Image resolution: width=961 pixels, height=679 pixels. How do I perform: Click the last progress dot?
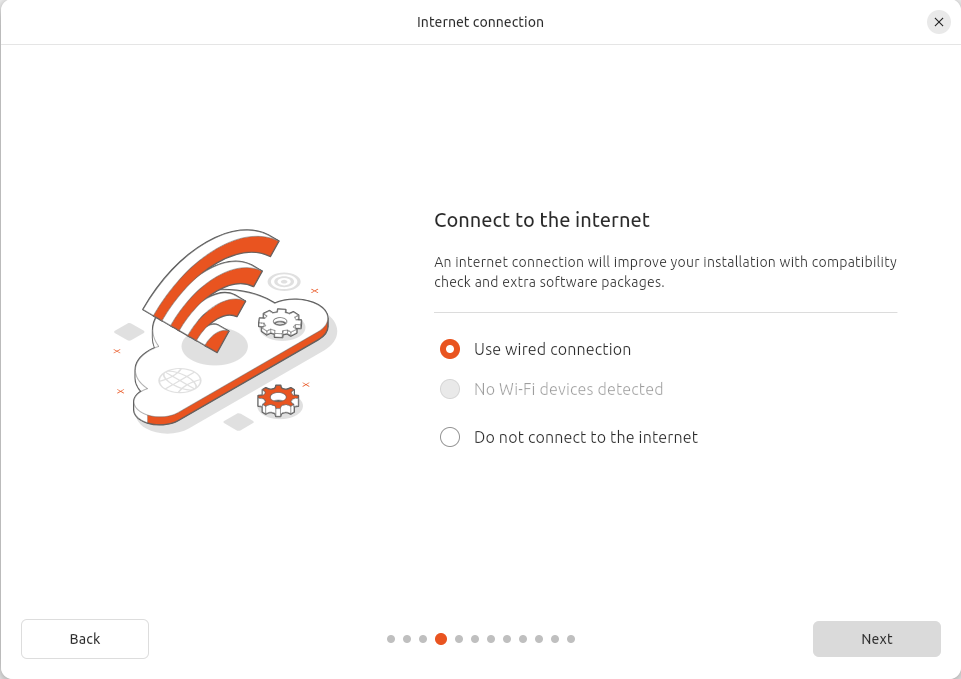(x=571, y=638)
